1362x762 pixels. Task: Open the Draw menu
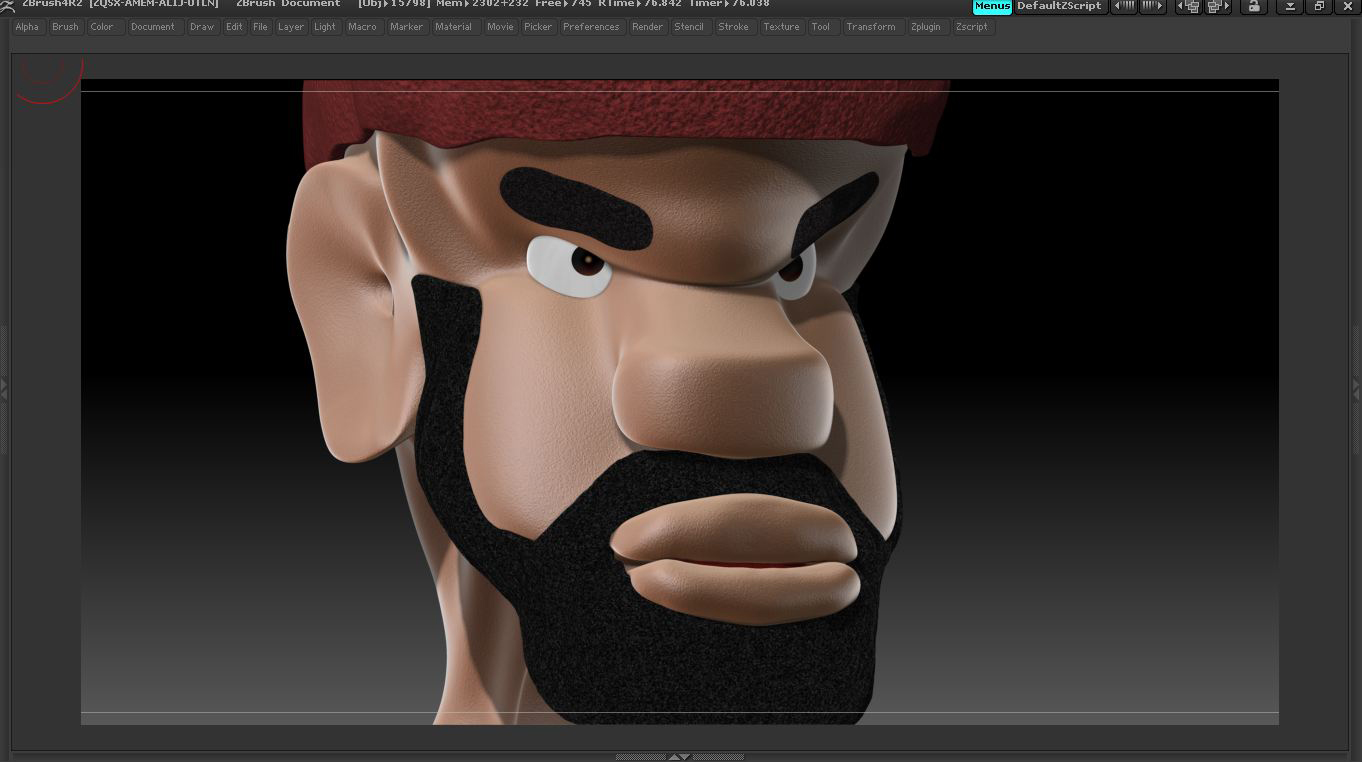pyautogui.click(x=202, y=27)
